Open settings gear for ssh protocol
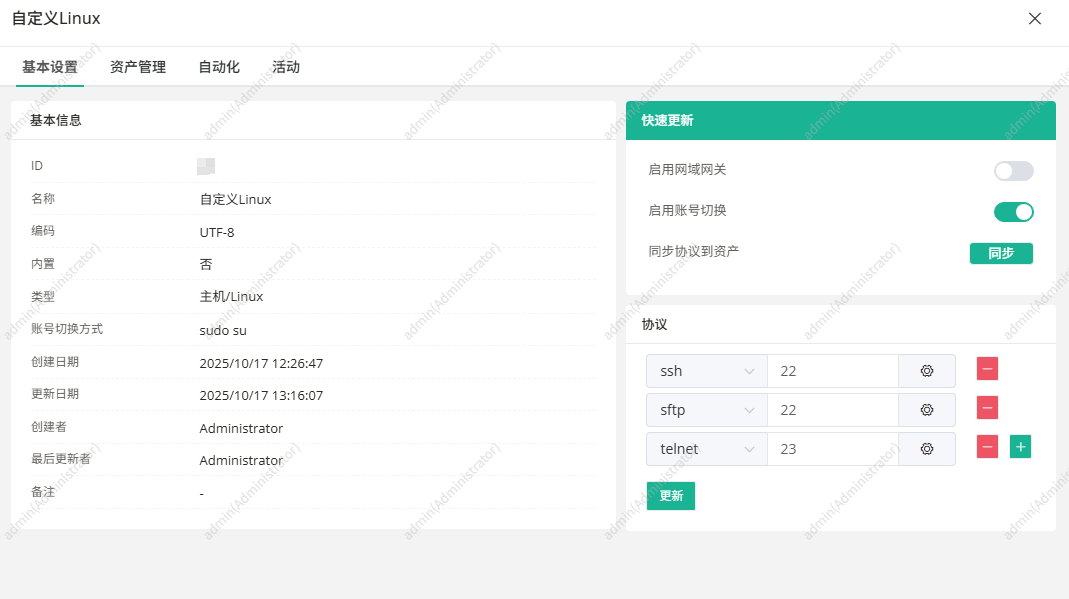Screen dimensions: 1069x599 pos(927,371)
